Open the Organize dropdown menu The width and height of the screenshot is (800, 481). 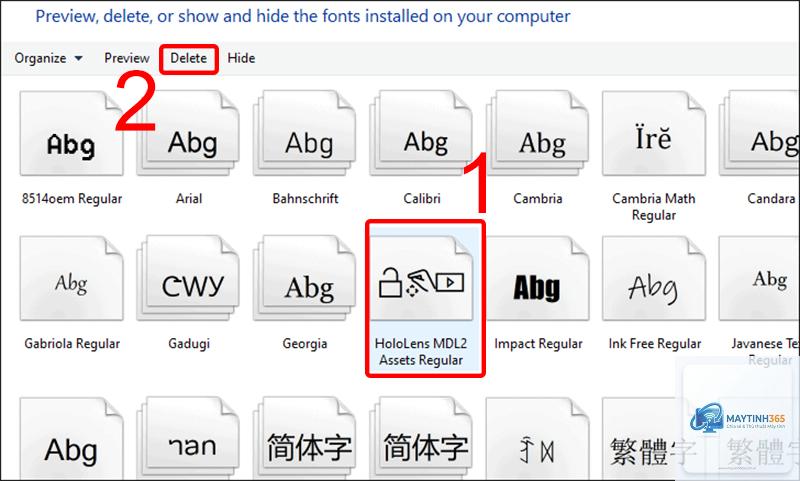click(x=48, y=58)
